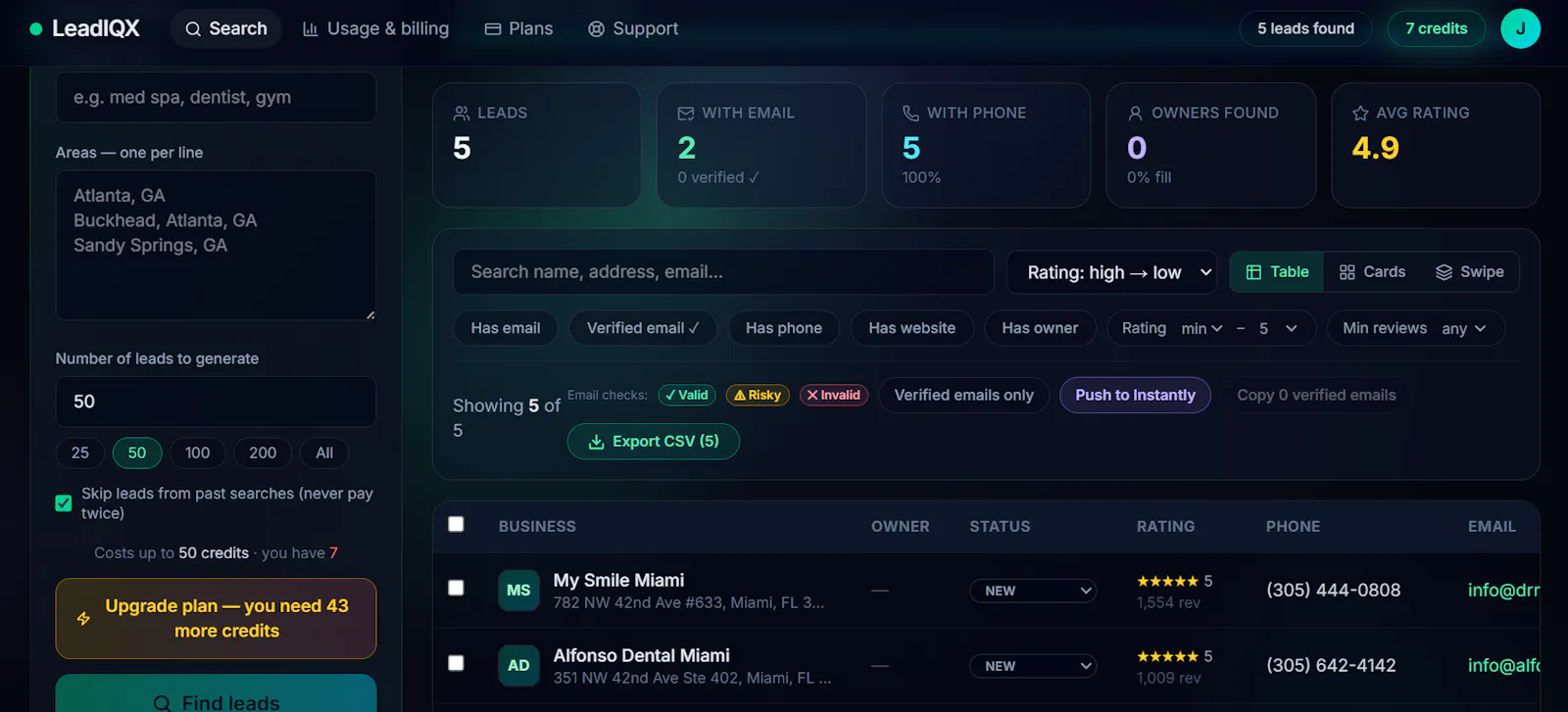Switch to Table view

pos(1277,272)
